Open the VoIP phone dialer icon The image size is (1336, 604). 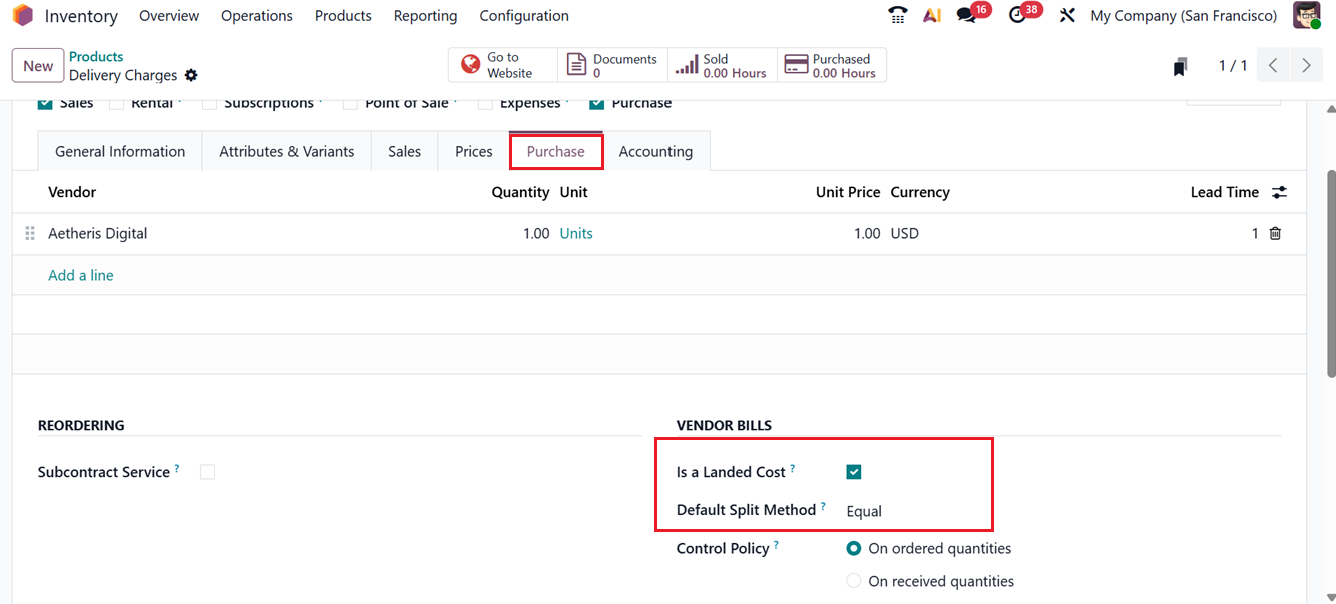(x=897, y=15)
